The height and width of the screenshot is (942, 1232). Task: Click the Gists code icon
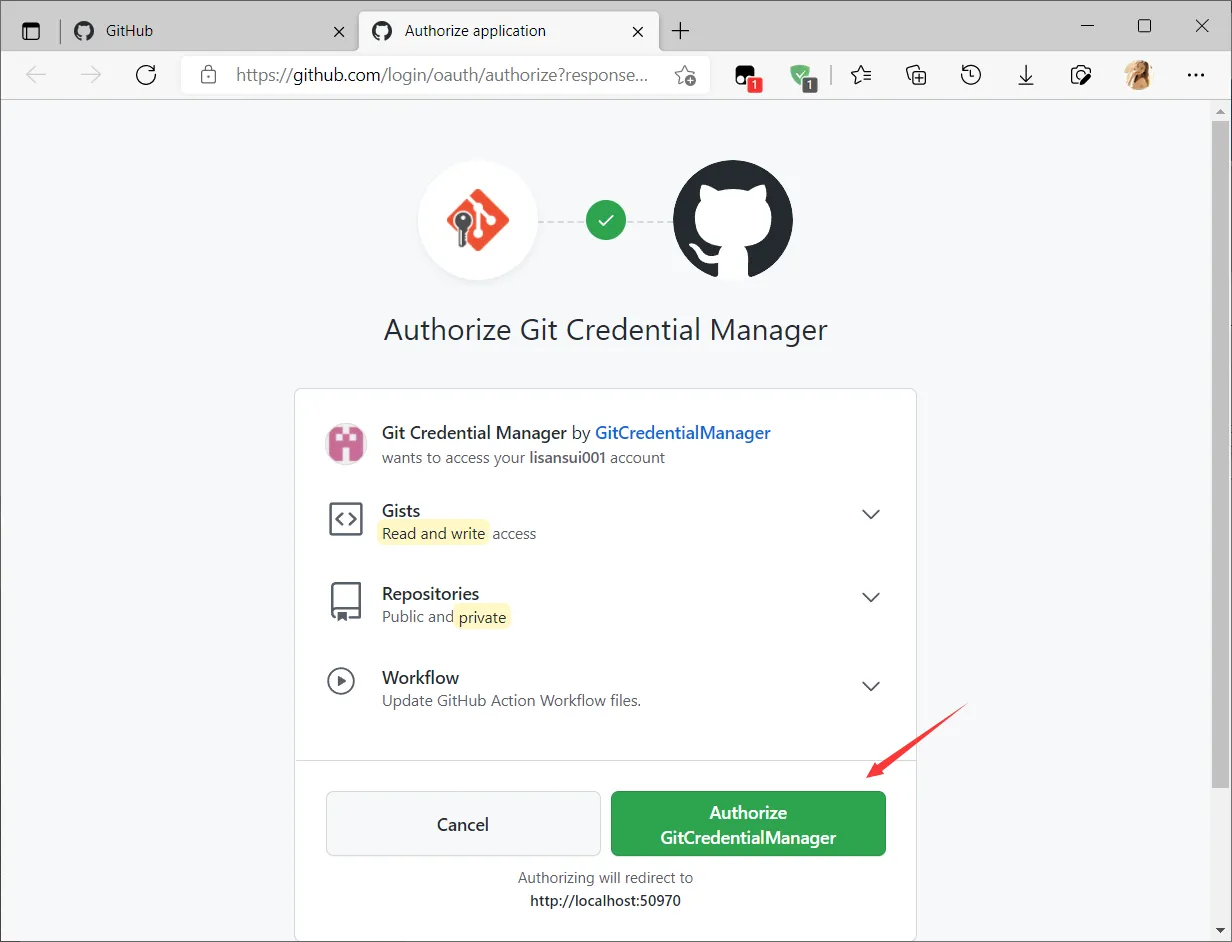pyautogui.click(x=346, y=519)
